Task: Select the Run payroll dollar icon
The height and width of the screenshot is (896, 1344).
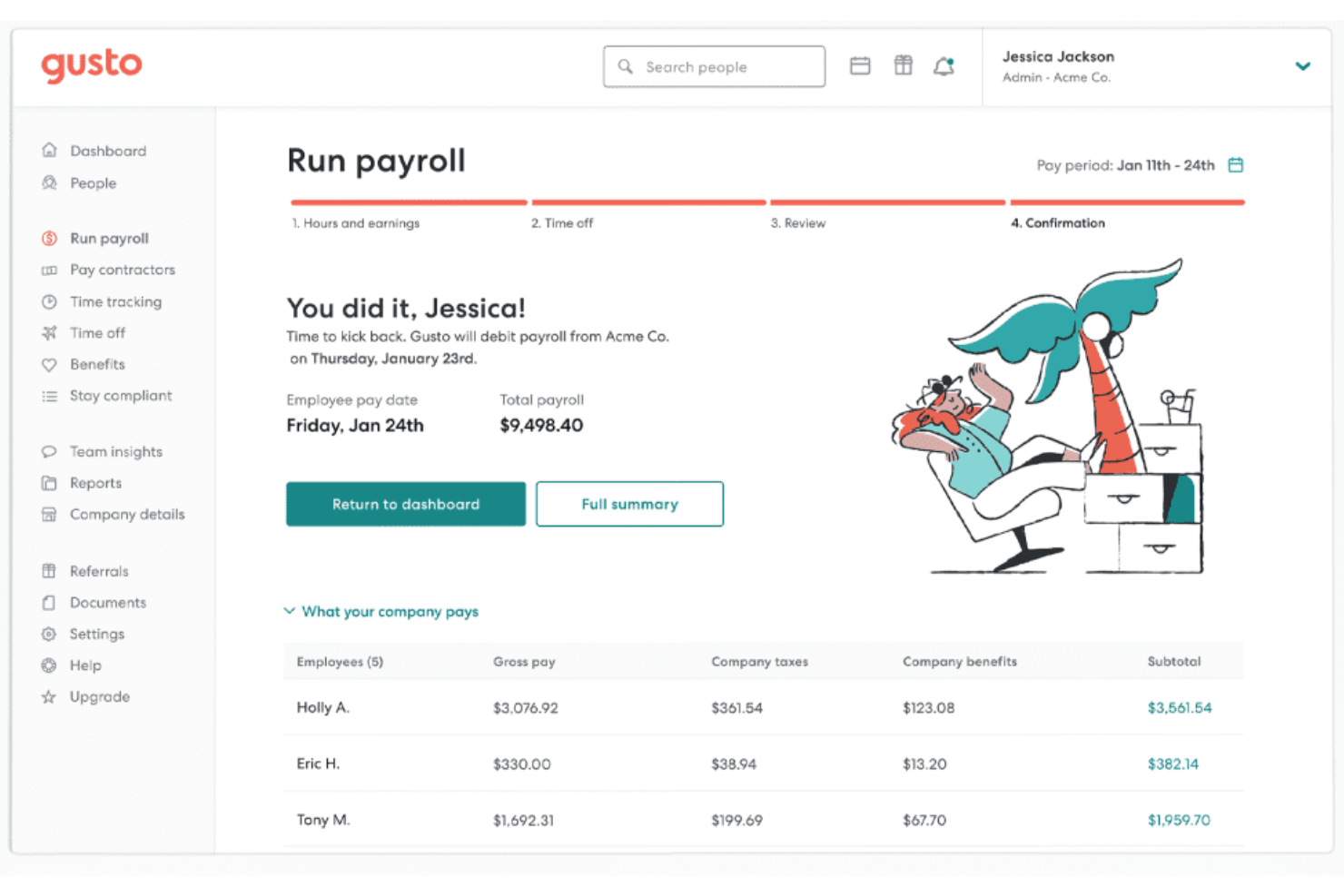Action: tap(50, 238)
